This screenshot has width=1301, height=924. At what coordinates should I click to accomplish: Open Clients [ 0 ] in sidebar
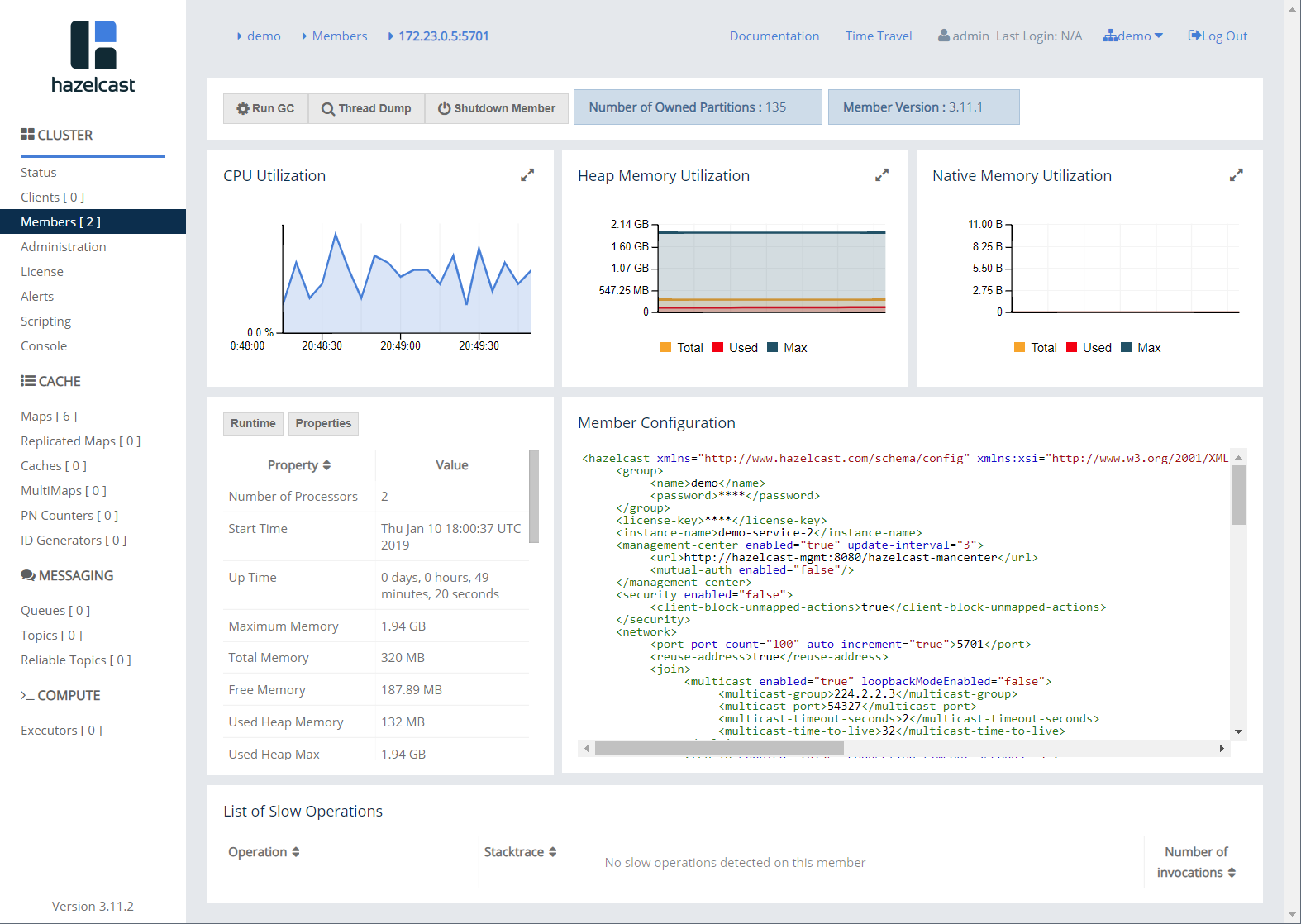click(x=53, y=197)
